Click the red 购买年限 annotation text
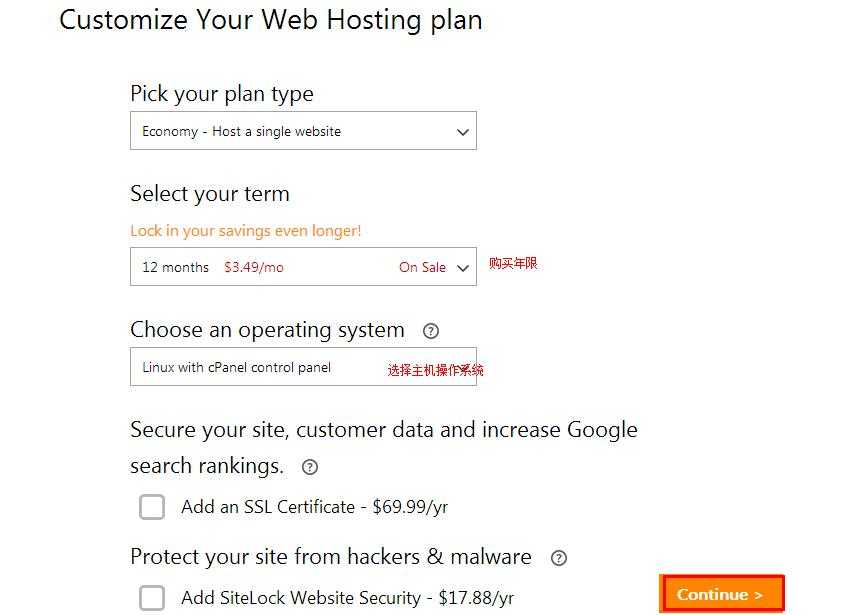The width and height of the screenshot is (866, 615). pos(513,264)
